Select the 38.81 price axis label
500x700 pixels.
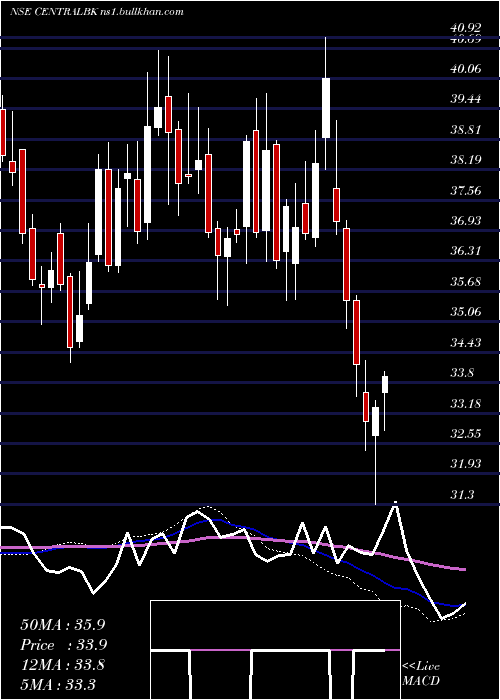(466, 129)
